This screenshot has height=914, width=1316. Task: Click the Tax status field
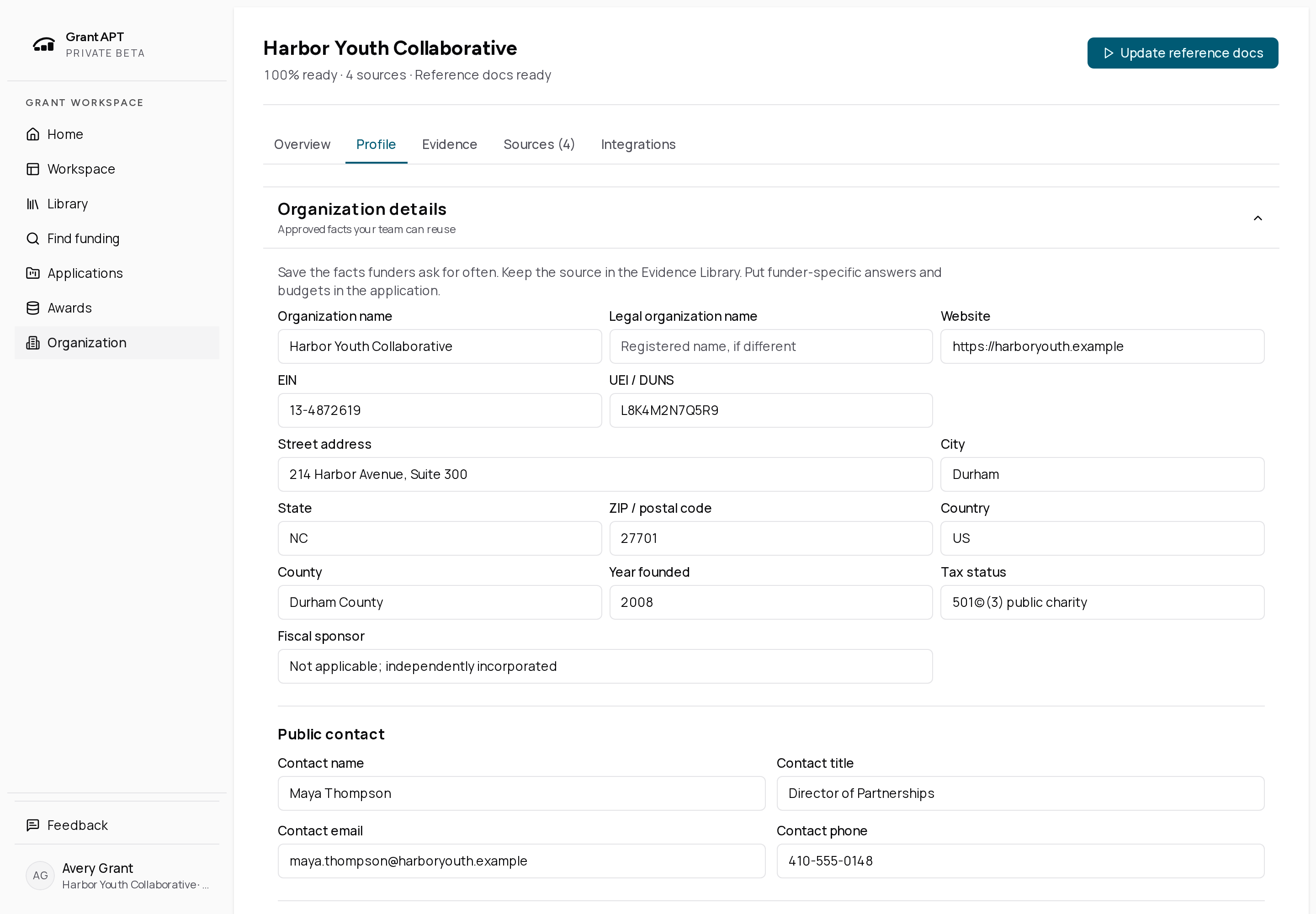click(x=1103, y=602)
